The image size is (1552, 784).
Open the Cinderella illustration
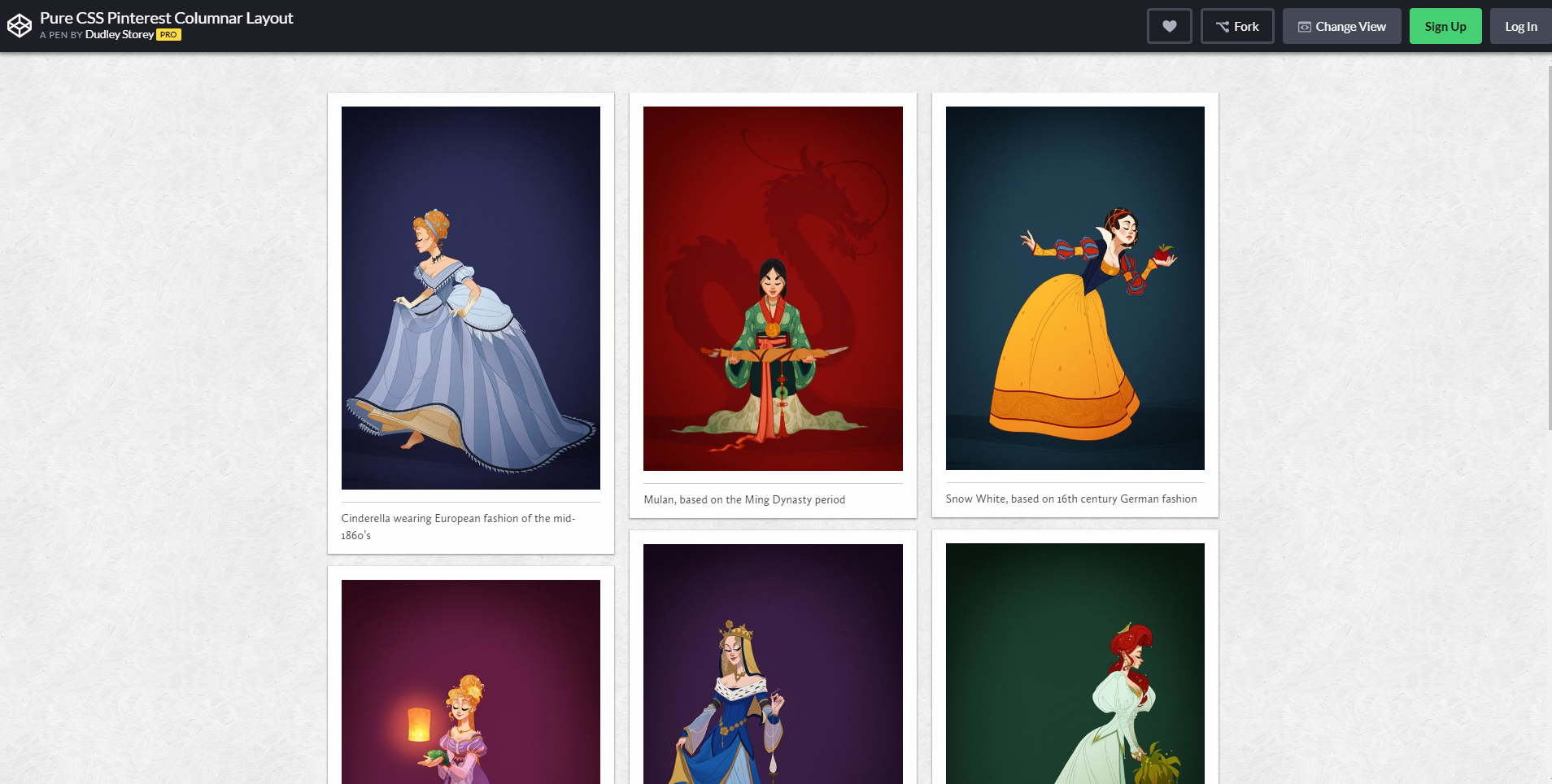tap(471, 298)
